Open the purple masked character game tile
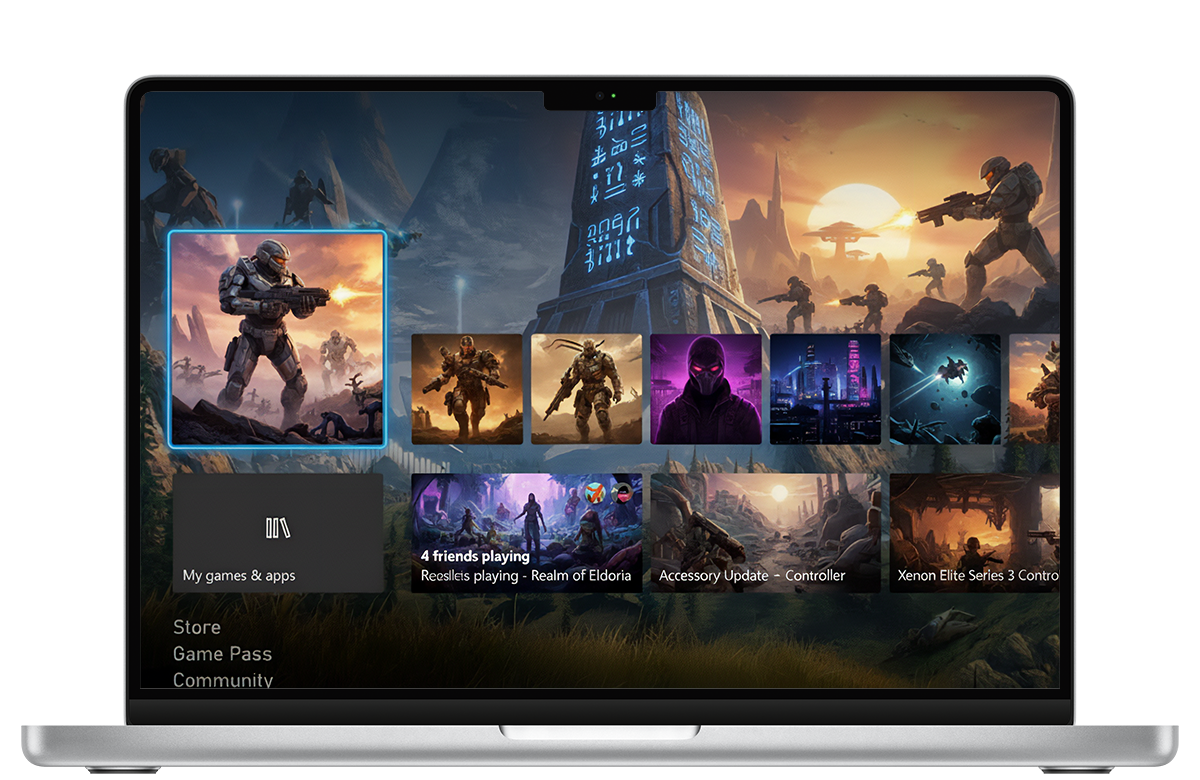The width and height of the screenshot is (1200, 780). [x=706, y=389]
